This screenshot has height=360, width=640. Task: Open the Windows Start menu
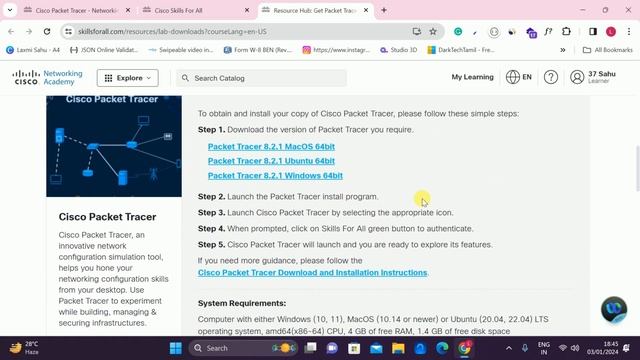(x=176, y=348)
